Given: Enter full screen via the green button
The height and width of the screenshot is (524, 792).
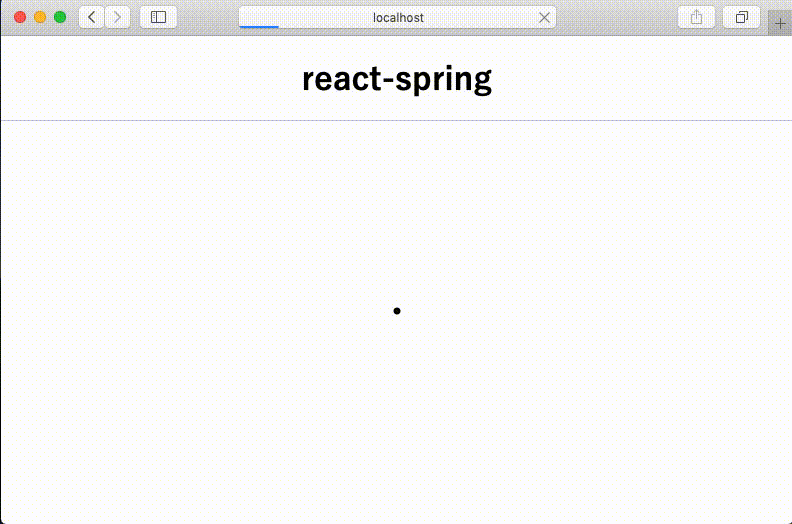Looking at the screenshot, I should pos(60,17).
